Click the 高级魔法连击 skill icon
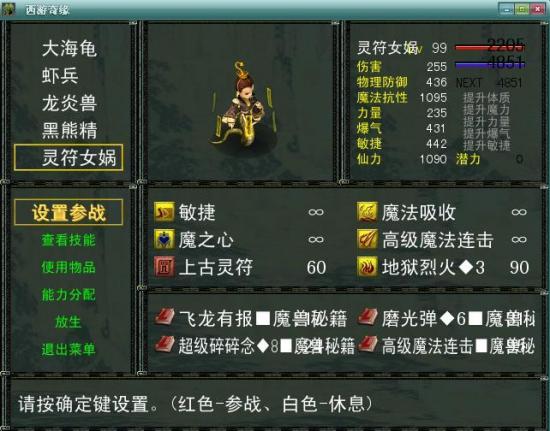 pyautogui.click(x=367, y=240)
